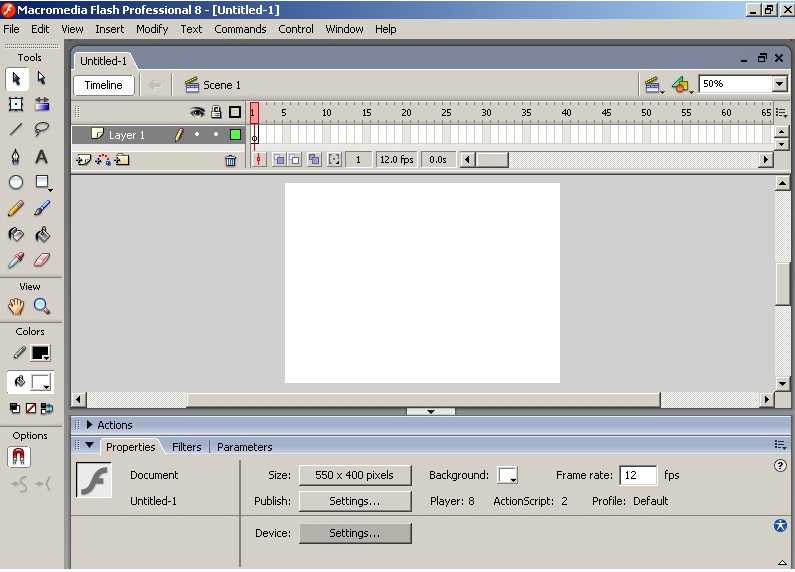Click the Insert Layer Folder icon
The width and height of the screenshot is (795, 572).
pos(122,160)
